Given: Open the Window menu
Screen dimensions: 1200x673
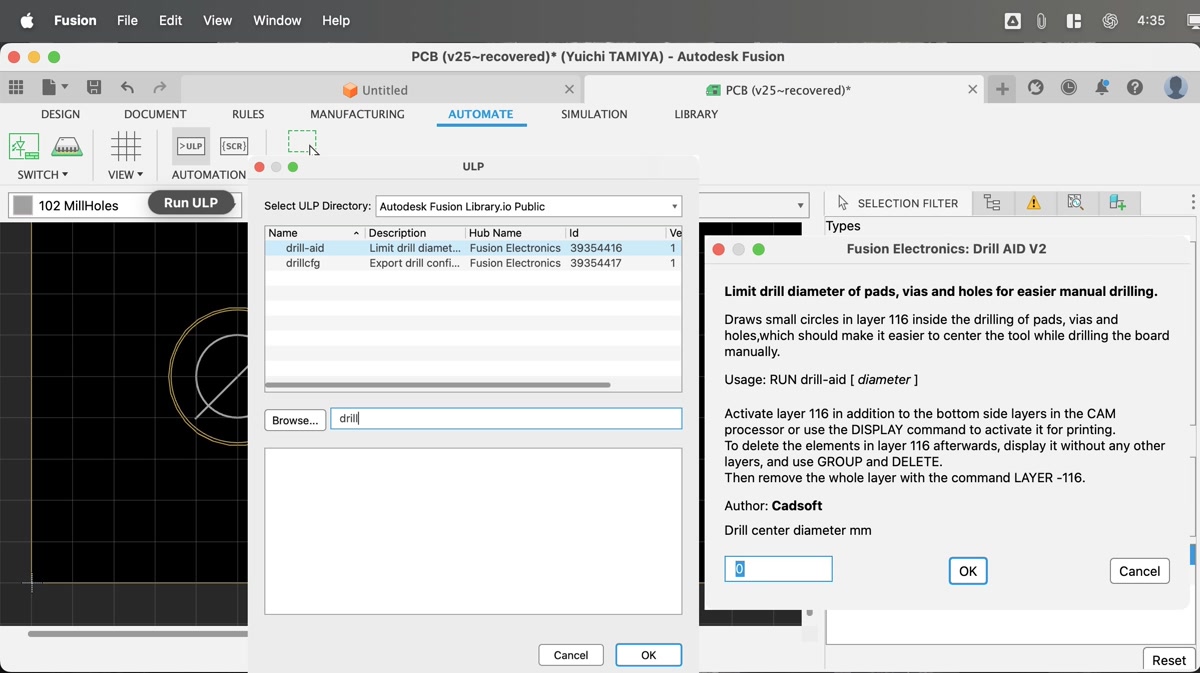Looking at the screenshot, I should click(277, 20).
